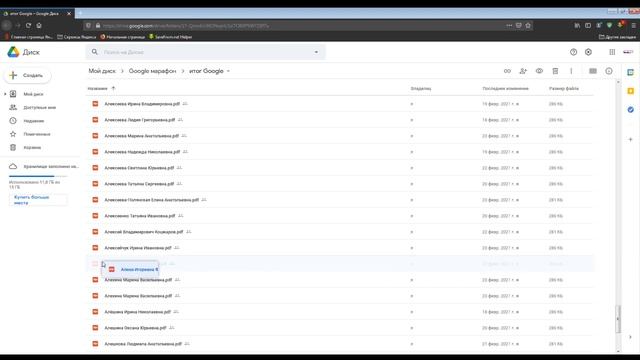This screenshot has width=640, height=360.
Task: Click the Название column header
Action: pos(97,88)
